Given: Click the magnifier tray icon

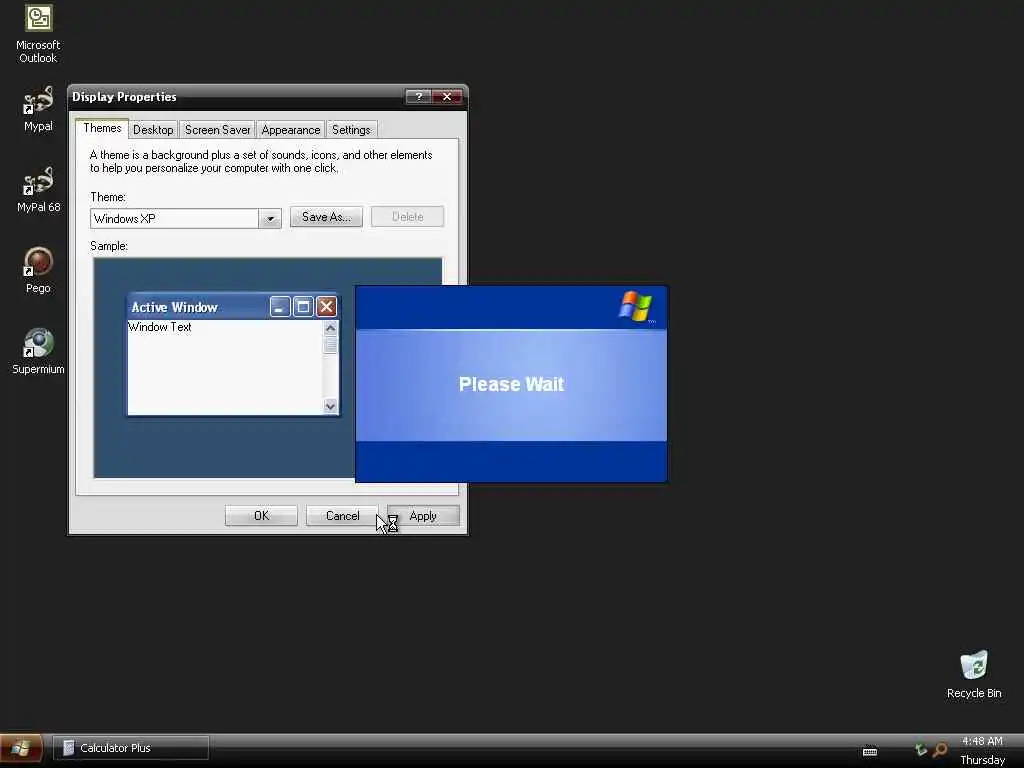Looking at the screenshot, I should point(940,750).
